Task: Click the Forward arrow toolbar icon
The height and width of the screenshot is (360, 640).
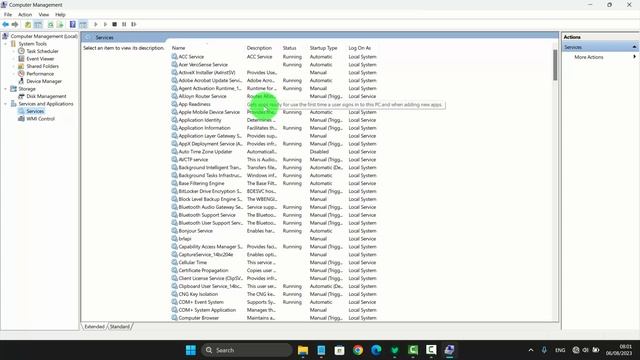Action: [15, 24]
